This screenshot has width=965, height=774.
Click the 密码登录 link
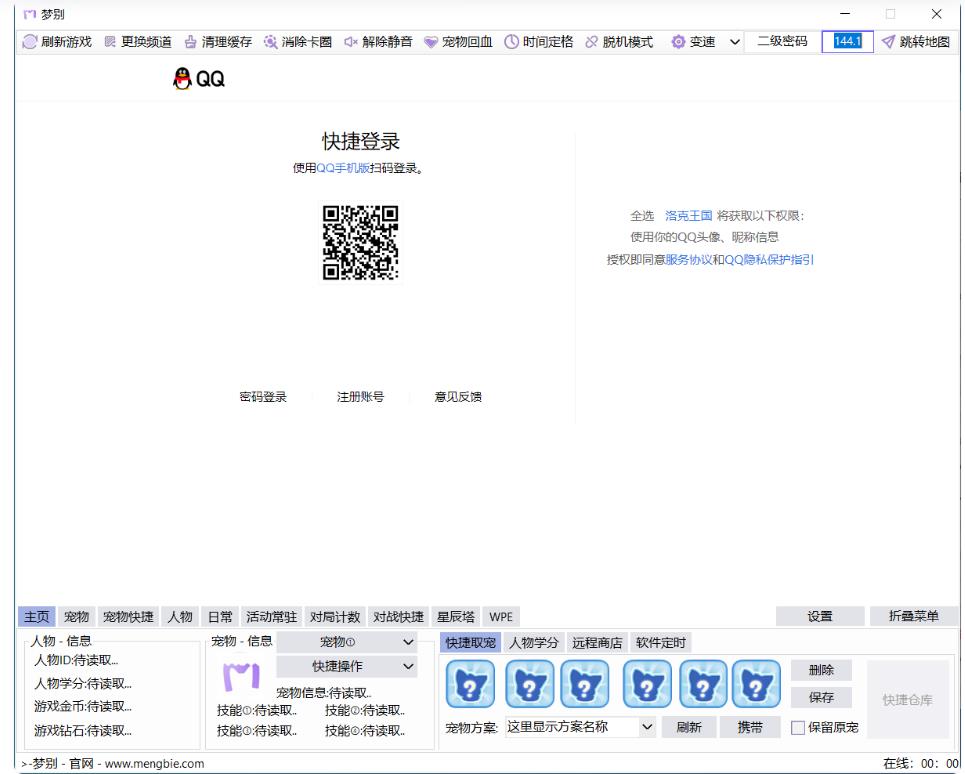(263, 397)
